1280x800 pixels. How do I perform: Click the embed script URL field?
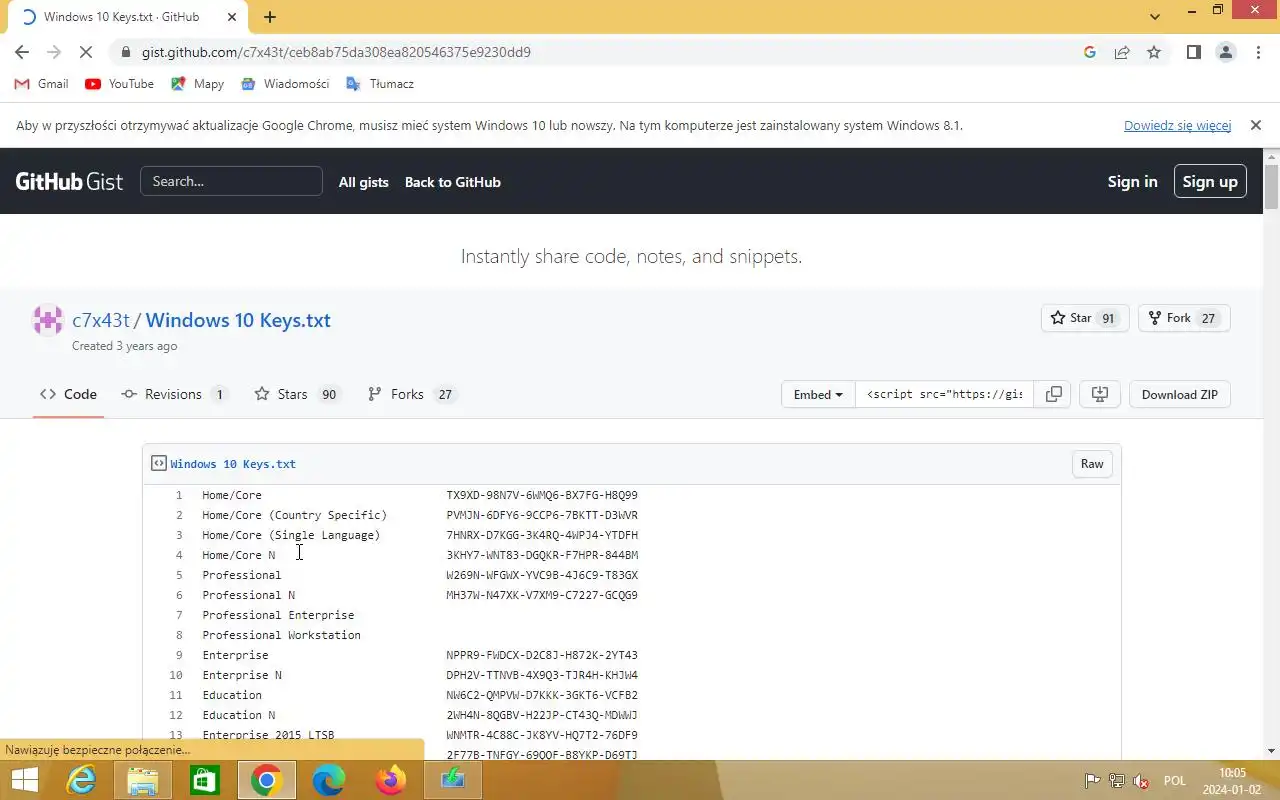pyautogui.click(x=945, y=394)
